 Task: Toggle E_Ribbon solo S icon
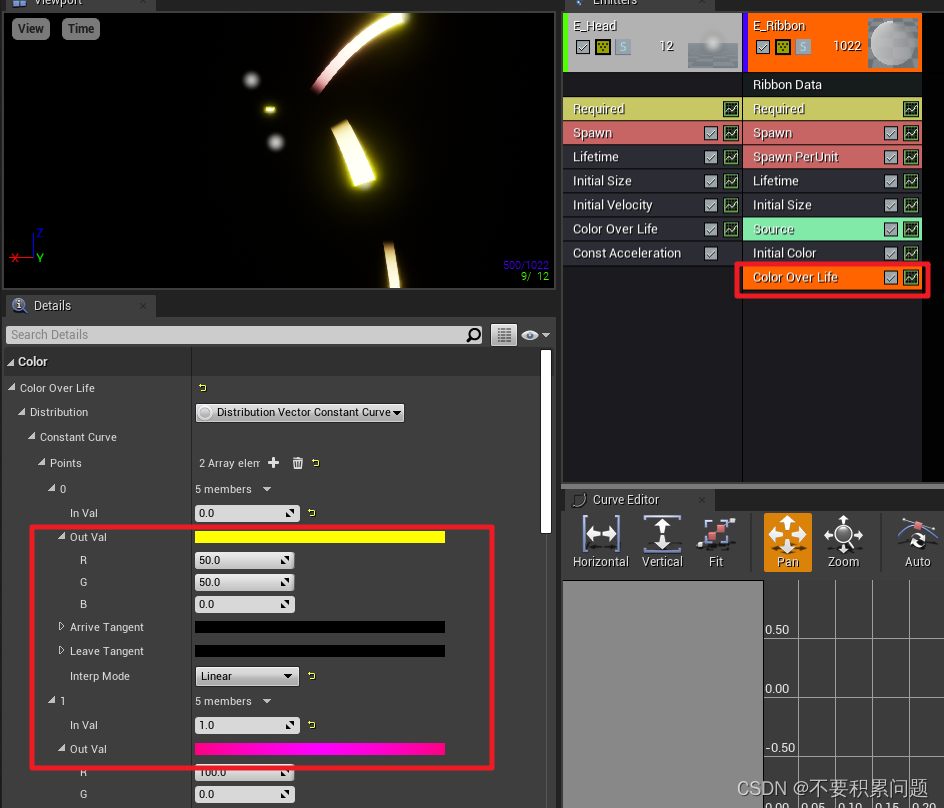803,46
